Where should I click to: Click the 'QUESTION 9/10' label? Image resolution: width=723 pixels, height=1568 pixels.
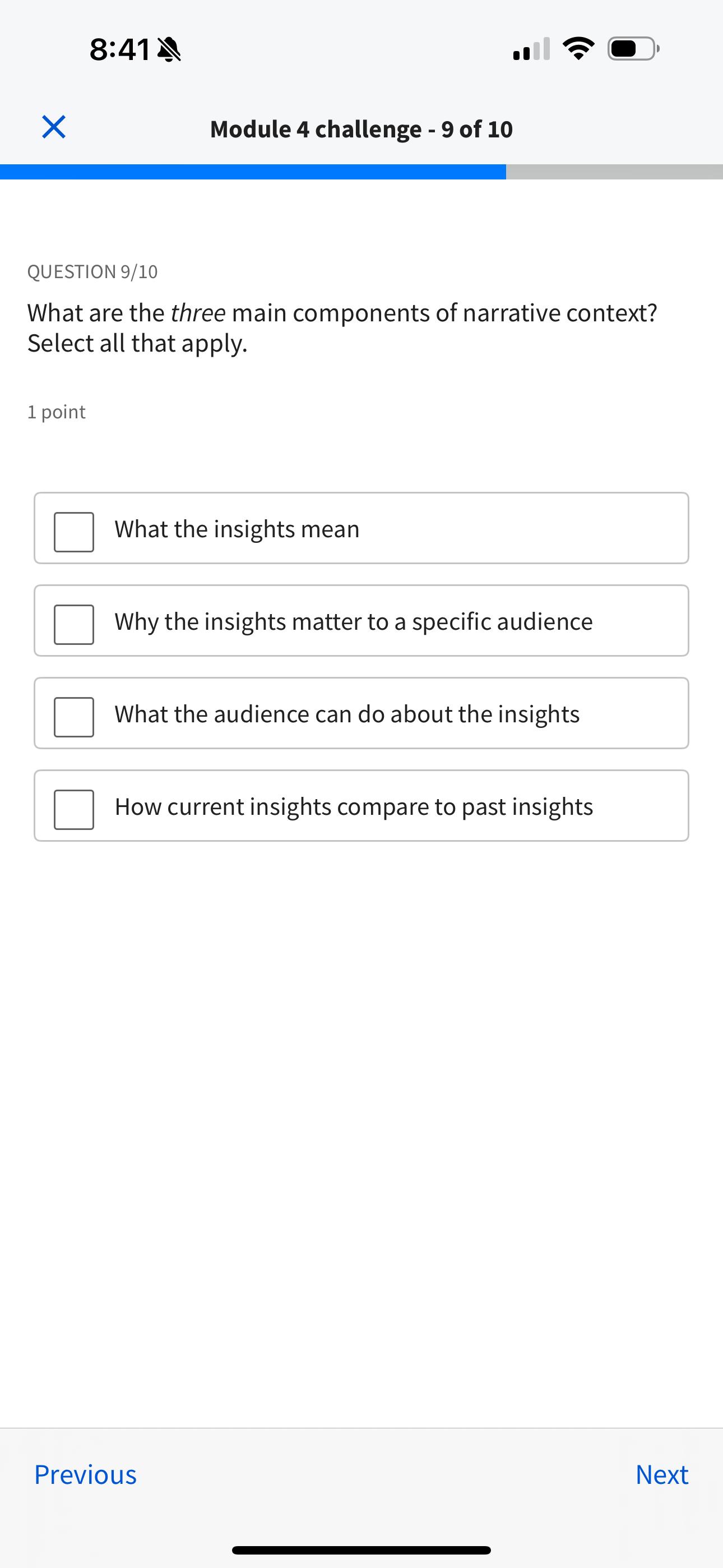(92, 271)
